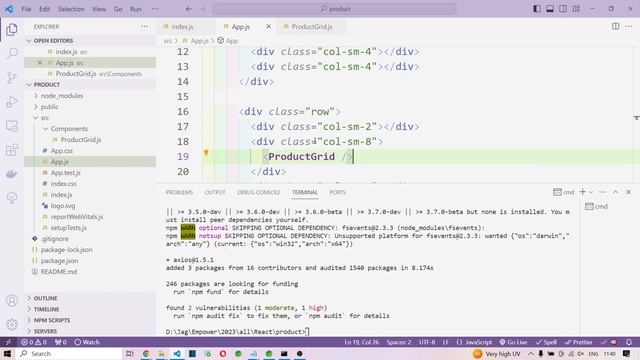
Task: Toggle the bottom panel layout icon
Action: tap(550, 9)
